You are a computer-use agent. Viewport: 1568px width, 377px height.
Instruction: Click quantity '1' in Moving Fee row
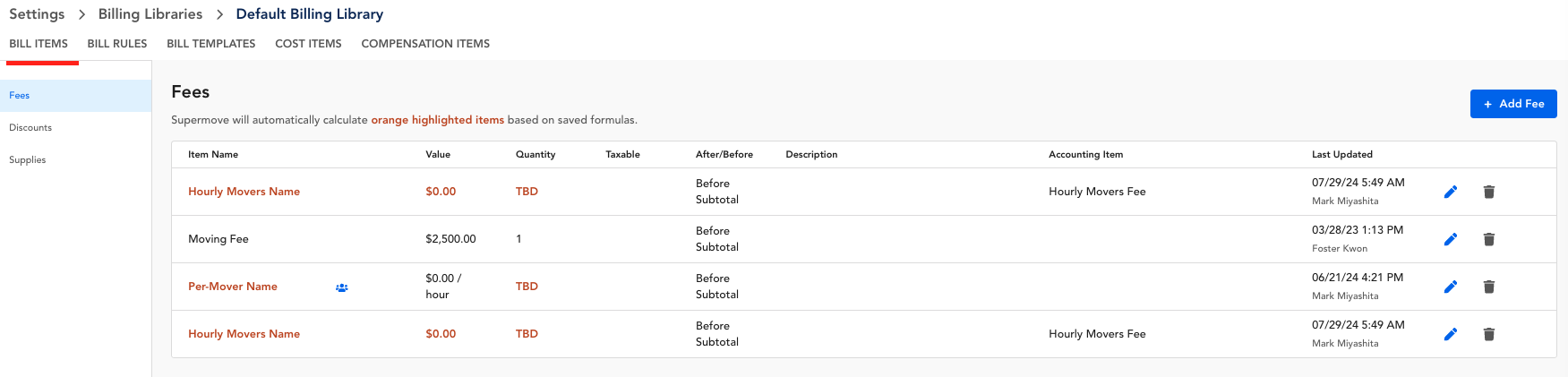coord(518,239)
